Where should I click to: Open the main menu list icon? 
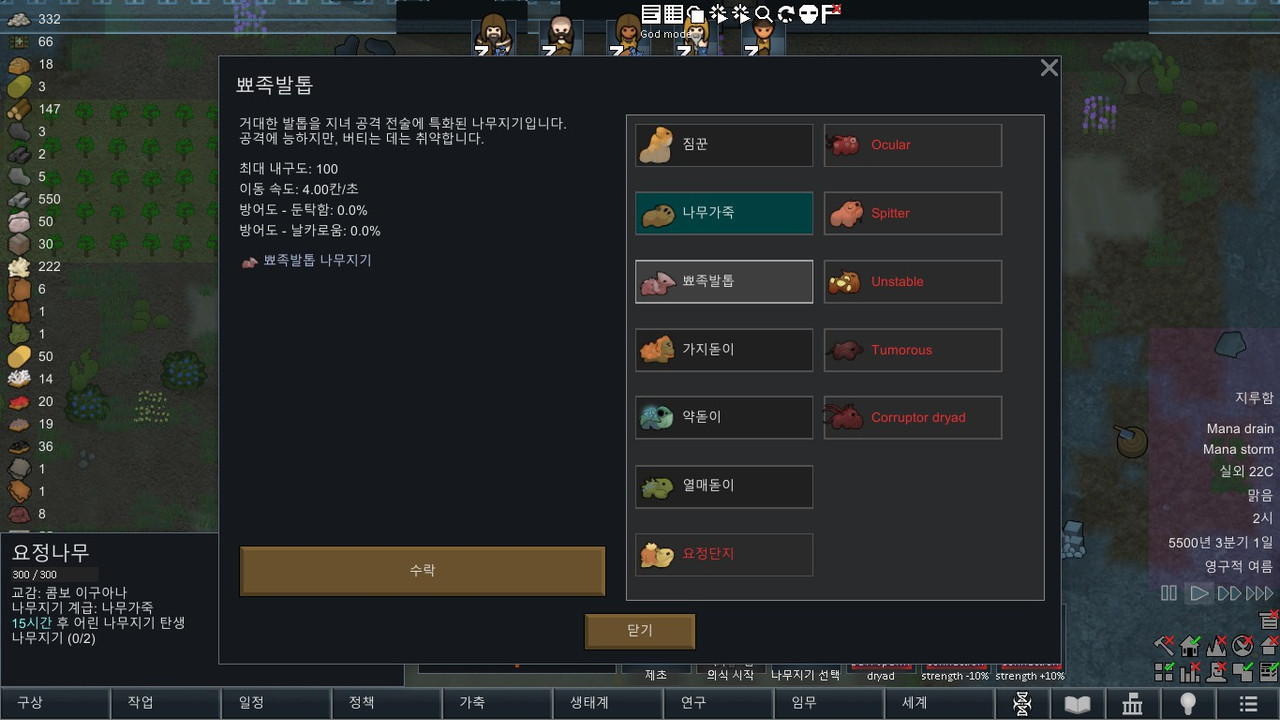(1247, 704)
